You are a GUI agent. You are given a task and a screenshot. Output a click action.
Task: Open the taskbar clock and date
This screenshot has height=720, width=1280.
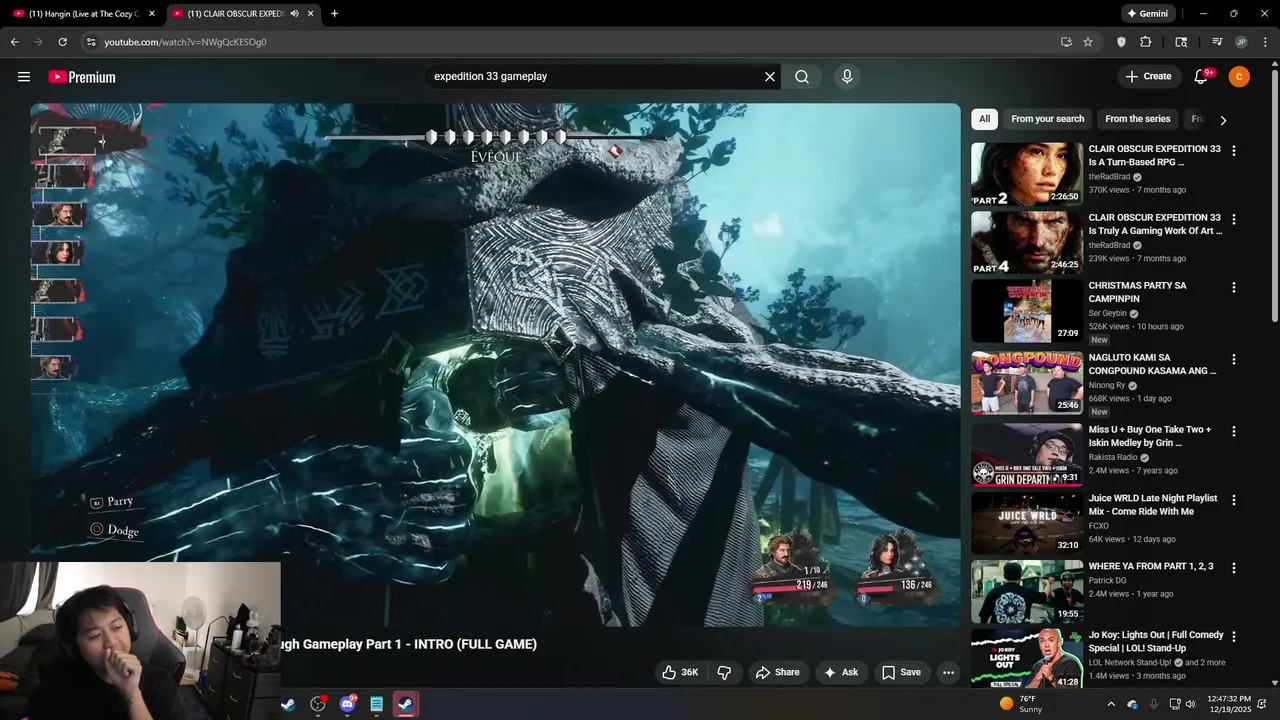click(1228, 704)
